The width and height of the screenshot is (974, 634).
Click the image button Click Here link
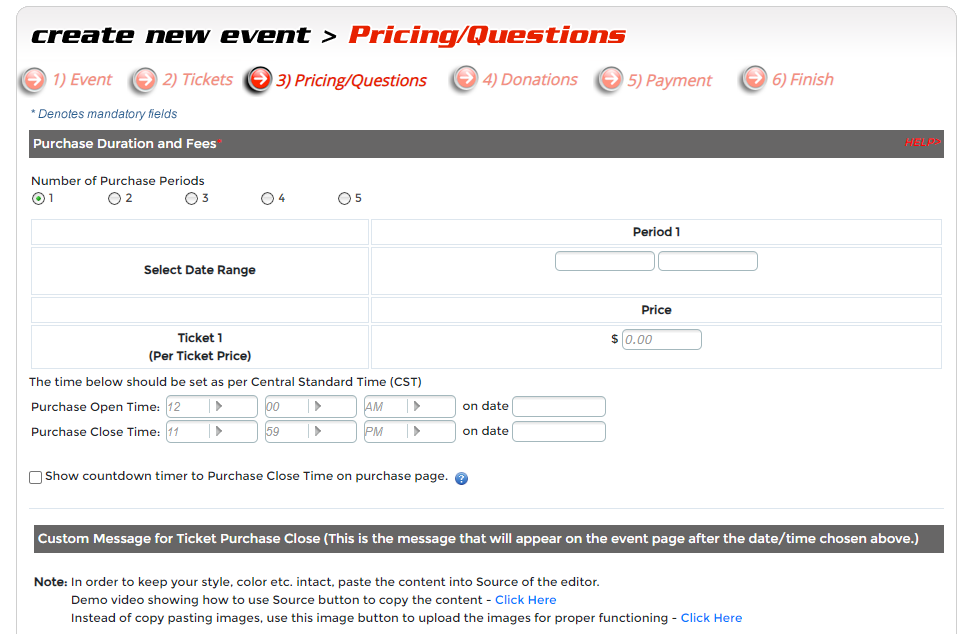pos(711,618)
